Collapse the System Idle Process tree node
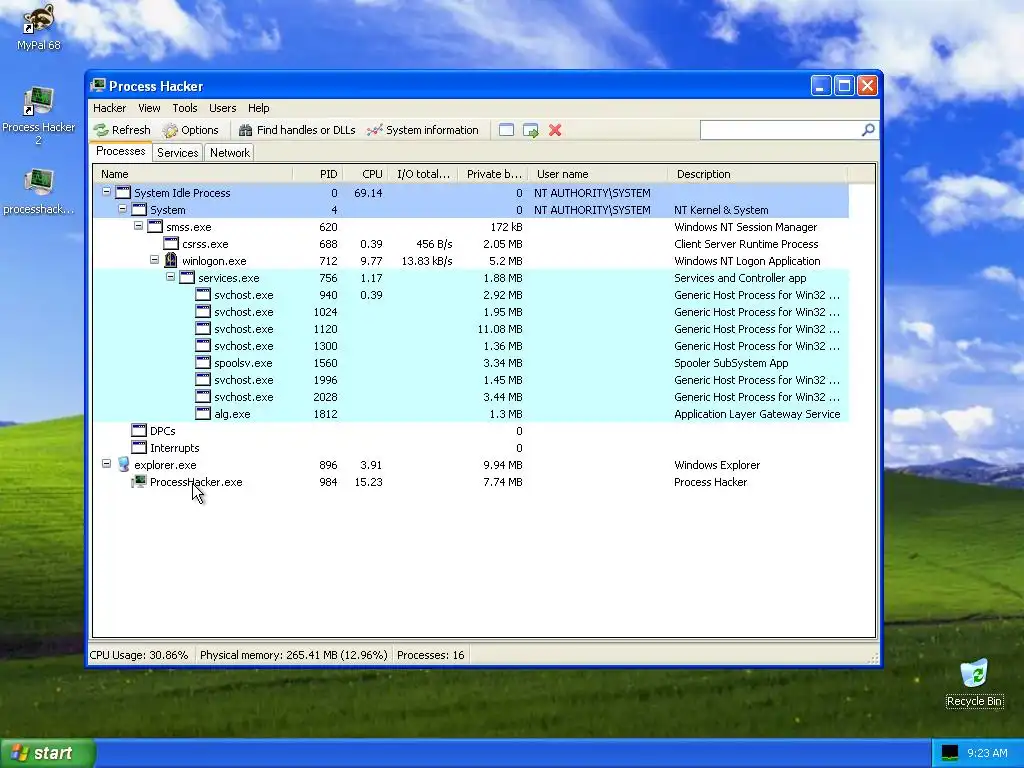The height and width of the screenshot is (768, 1024). 106,192
